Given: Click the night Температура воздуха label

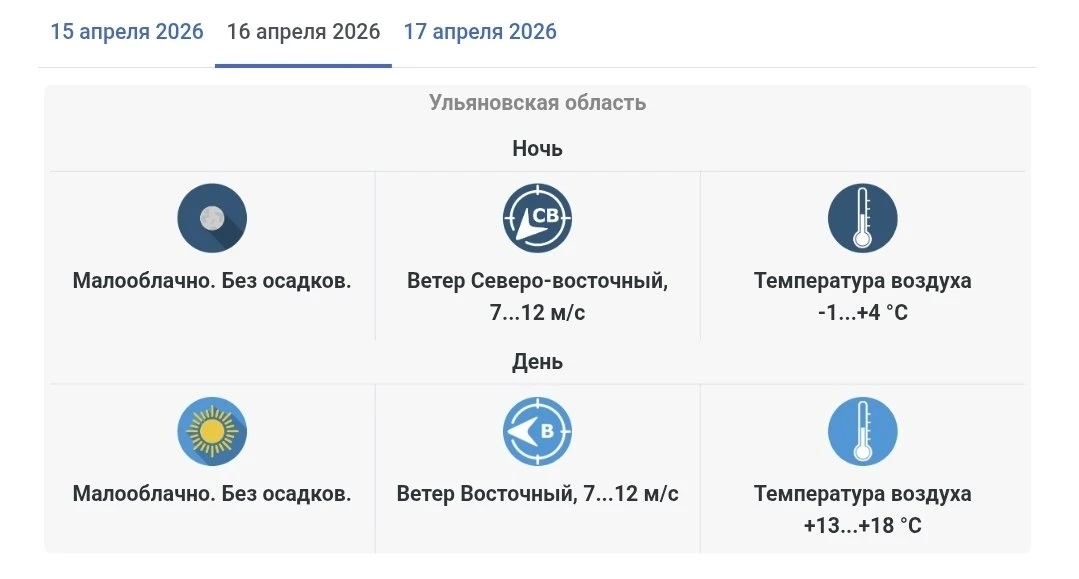Looking at the screenshot, I should point(863,281).
